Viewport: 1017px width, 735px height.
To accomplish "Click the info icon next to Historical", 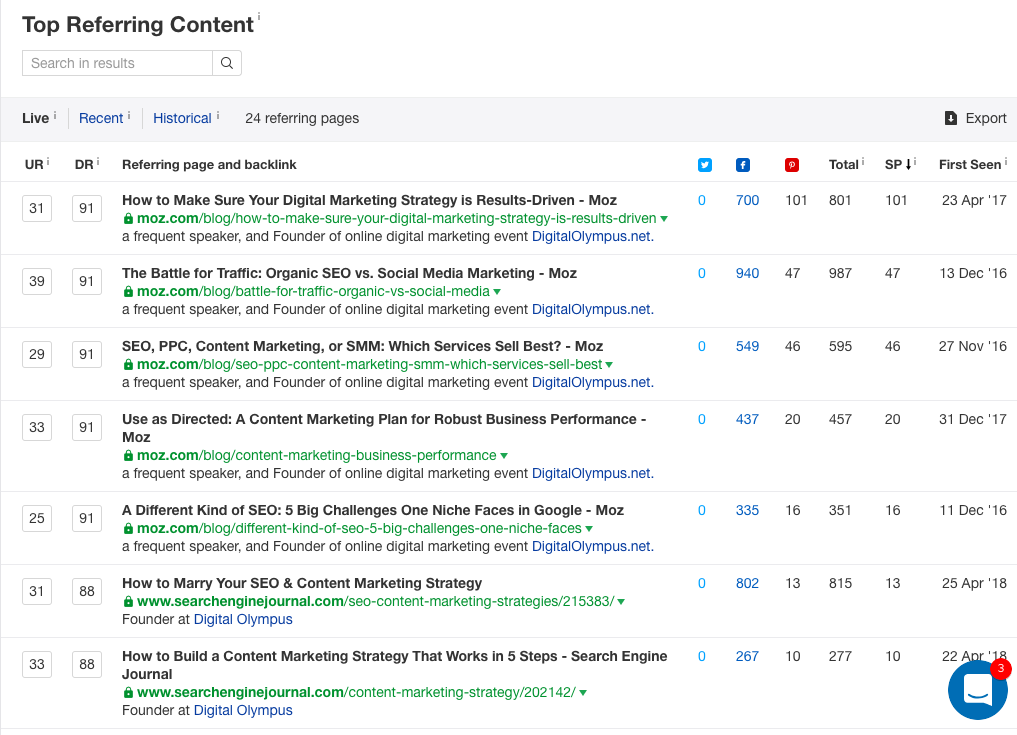I will [x=218, y=115].
